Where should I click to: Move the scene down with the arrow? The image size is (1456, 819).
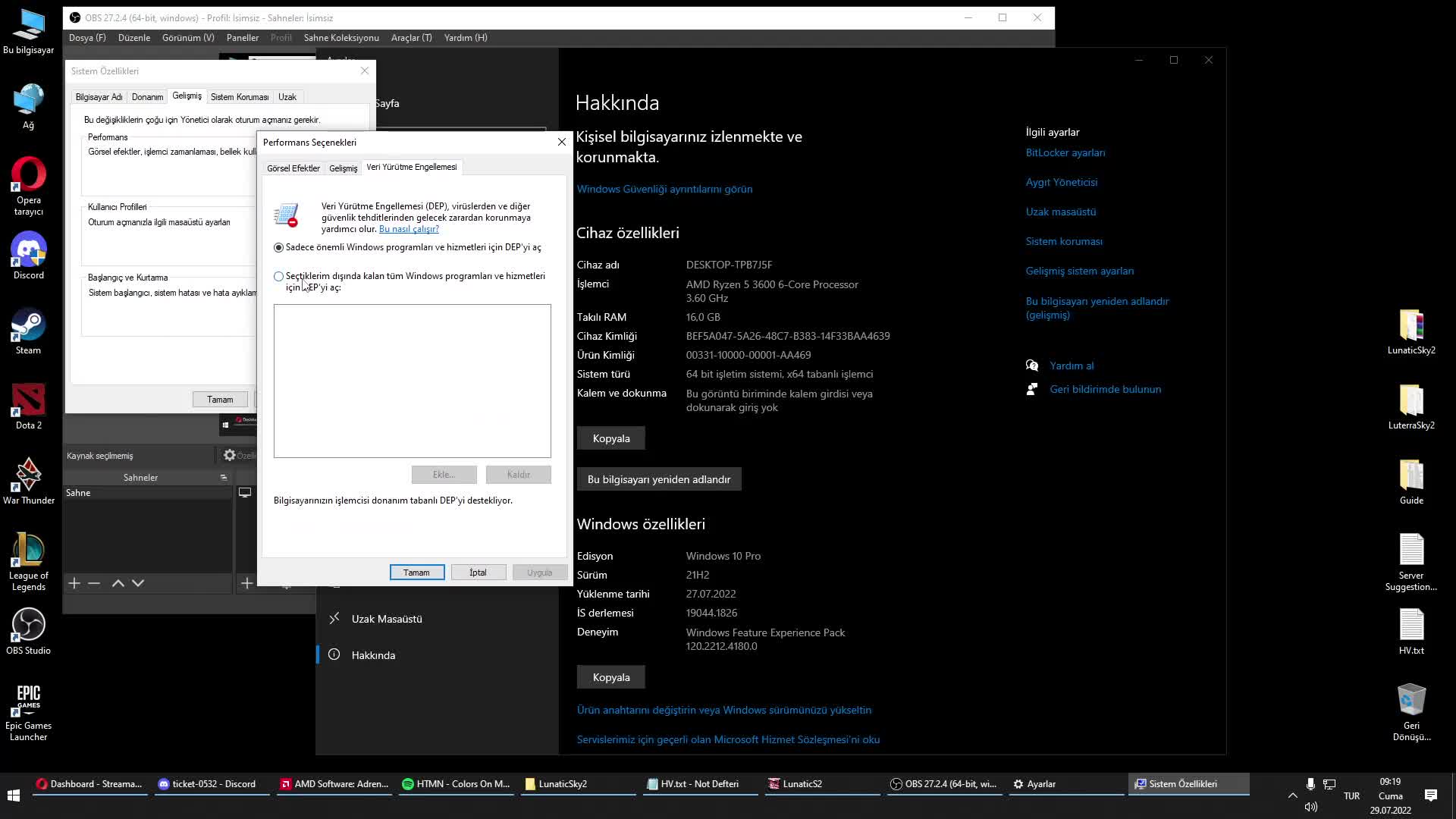[x=138, y=583]
